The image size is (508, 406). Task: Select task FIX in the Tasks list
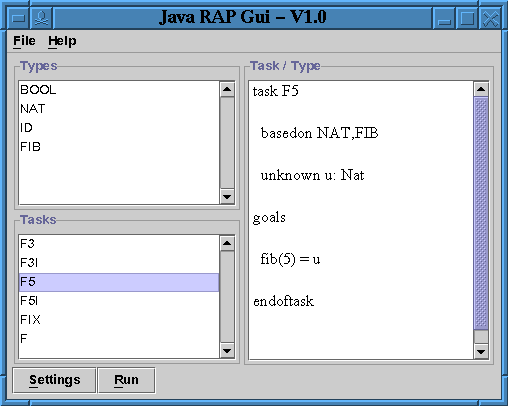[x=119, y=320]
